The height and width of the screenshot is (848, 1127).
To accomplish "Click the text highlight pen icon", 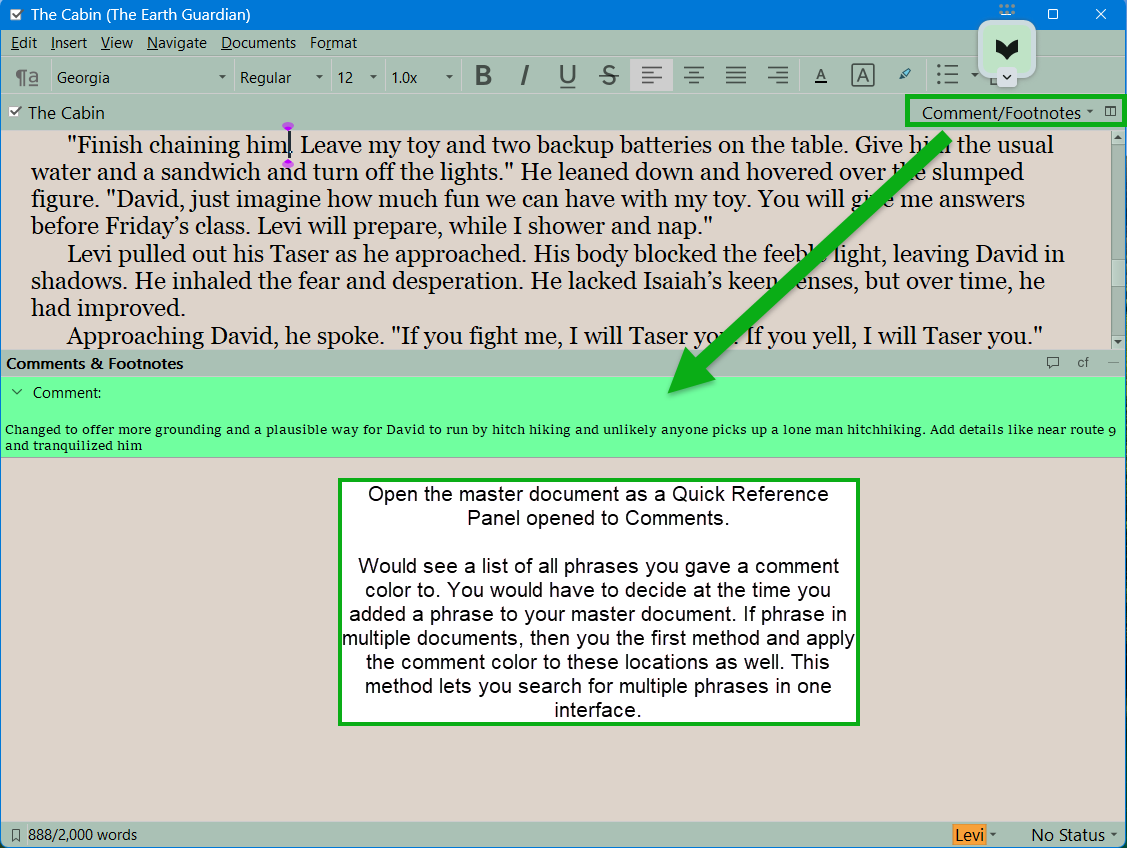I will pyautogui.click(x=905, y=75).
